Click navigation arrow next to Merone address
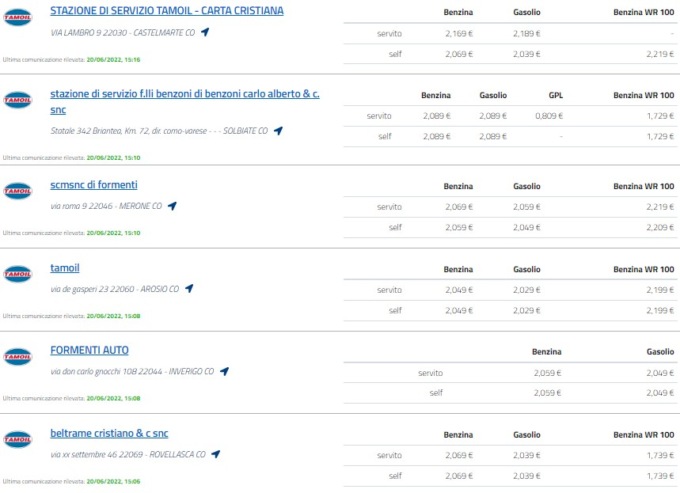The height and width of the screenshot is (493, 680). [172, 206]
